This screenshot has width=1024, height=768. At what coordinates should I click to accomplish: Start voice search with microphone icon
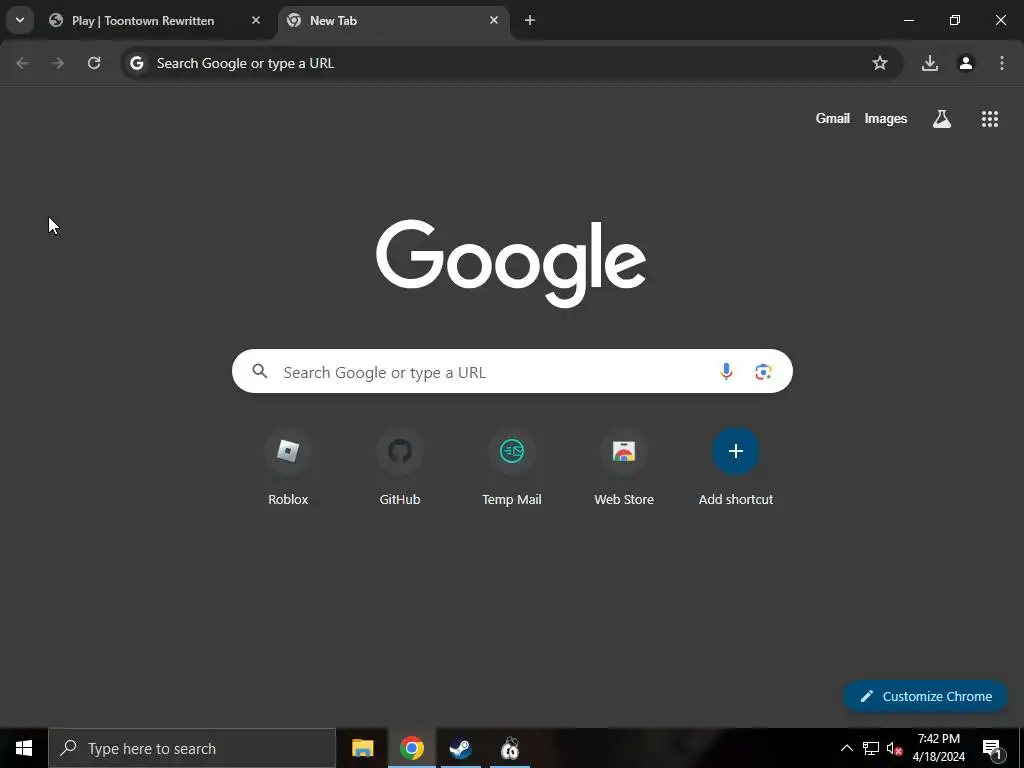tap(726, 372)
